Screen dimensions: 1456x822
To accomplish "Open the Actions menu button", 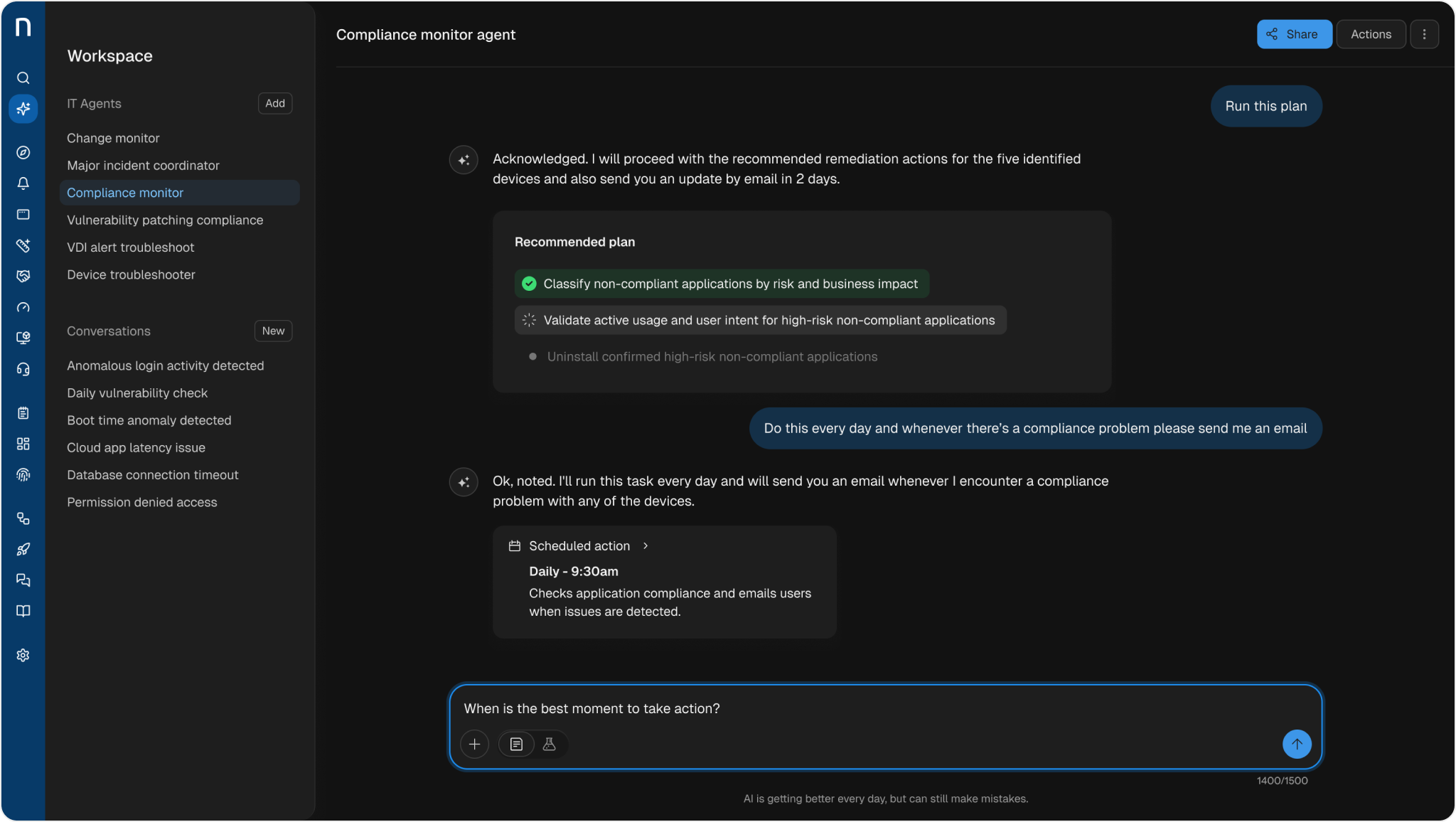I will (x=1371, y=34).
